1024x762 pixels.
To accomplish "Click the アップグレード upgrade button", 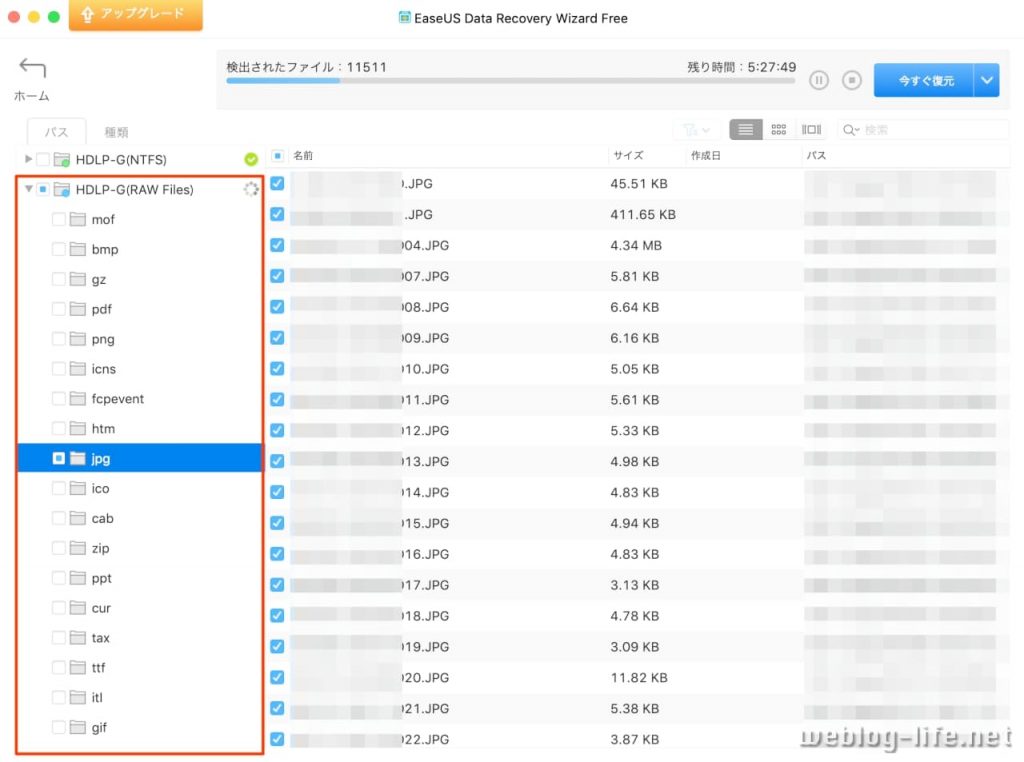I will [x=136, y=14].
